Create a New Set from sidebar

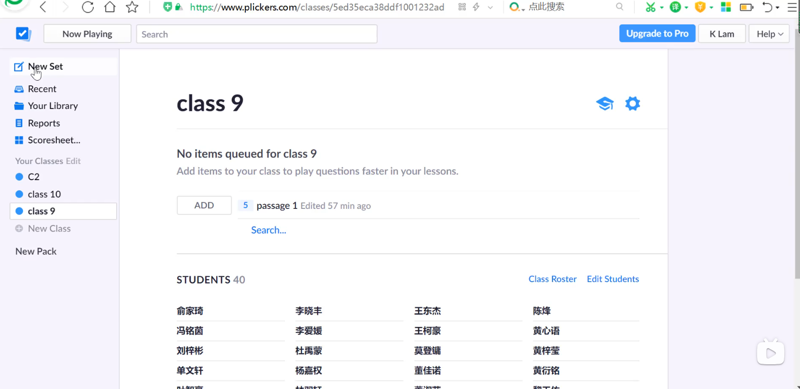click(63, 66)
